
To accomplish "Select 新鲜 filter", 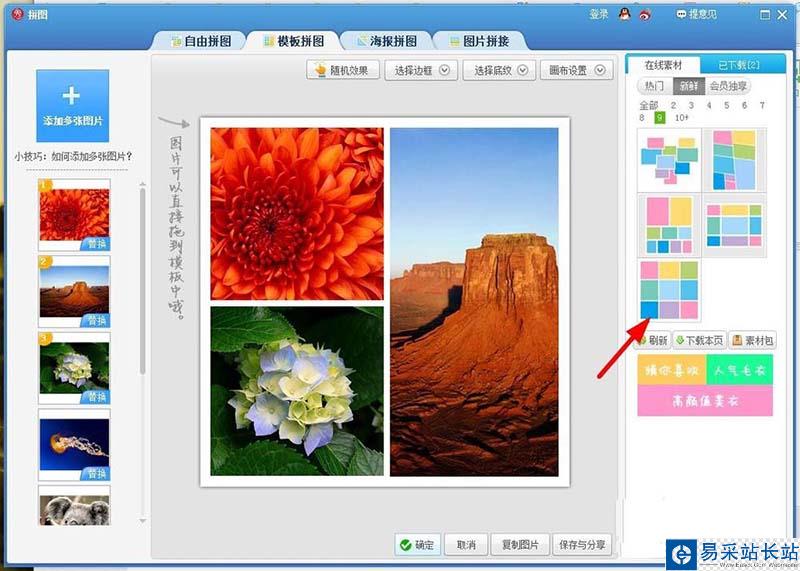I will (689, 86).
